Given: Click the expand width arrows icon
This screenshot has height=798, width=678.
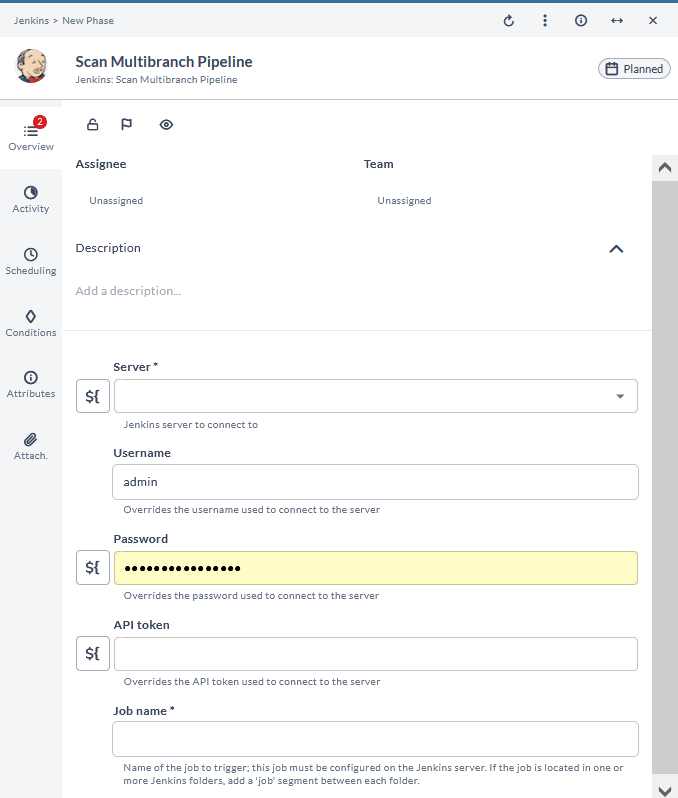Looking at the screenshot, I should click(617, 20).
